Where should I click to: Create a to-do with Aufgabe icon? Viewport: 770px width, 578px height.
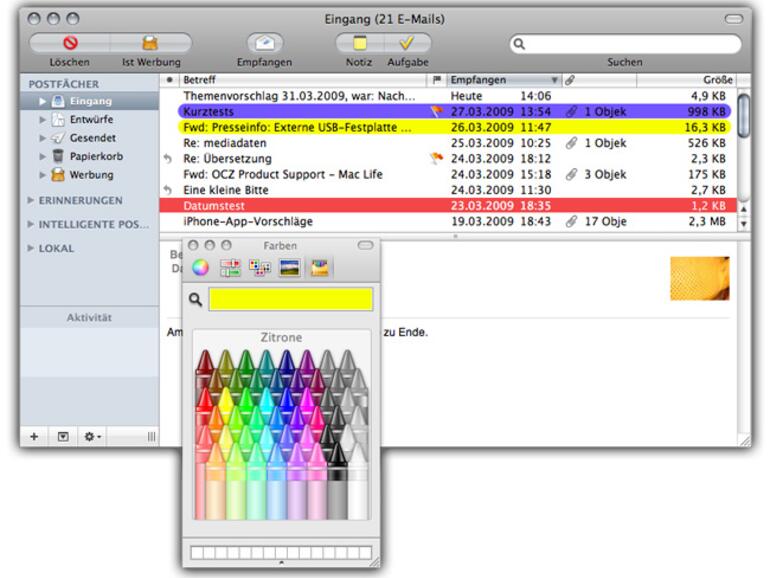coord(407,43)
